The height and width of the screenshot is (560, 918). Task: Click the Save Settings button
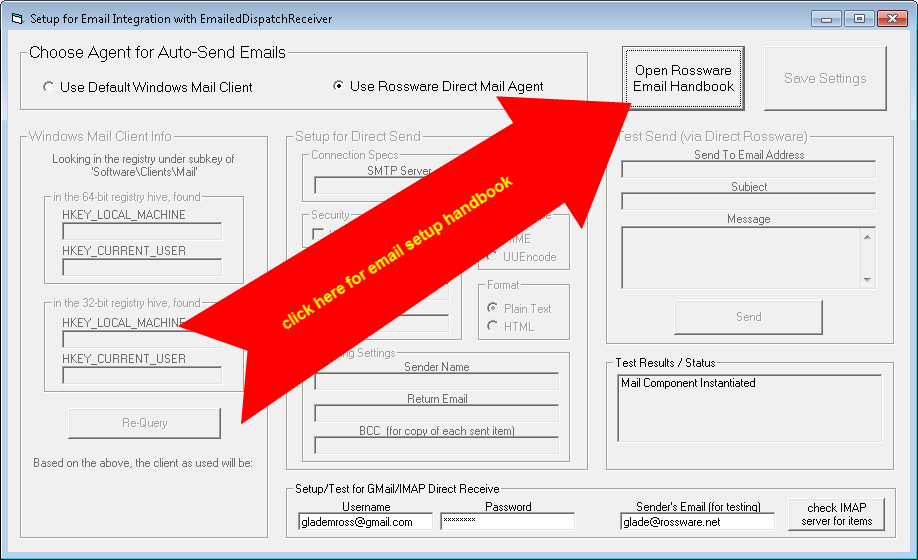[x=824, y=79]
